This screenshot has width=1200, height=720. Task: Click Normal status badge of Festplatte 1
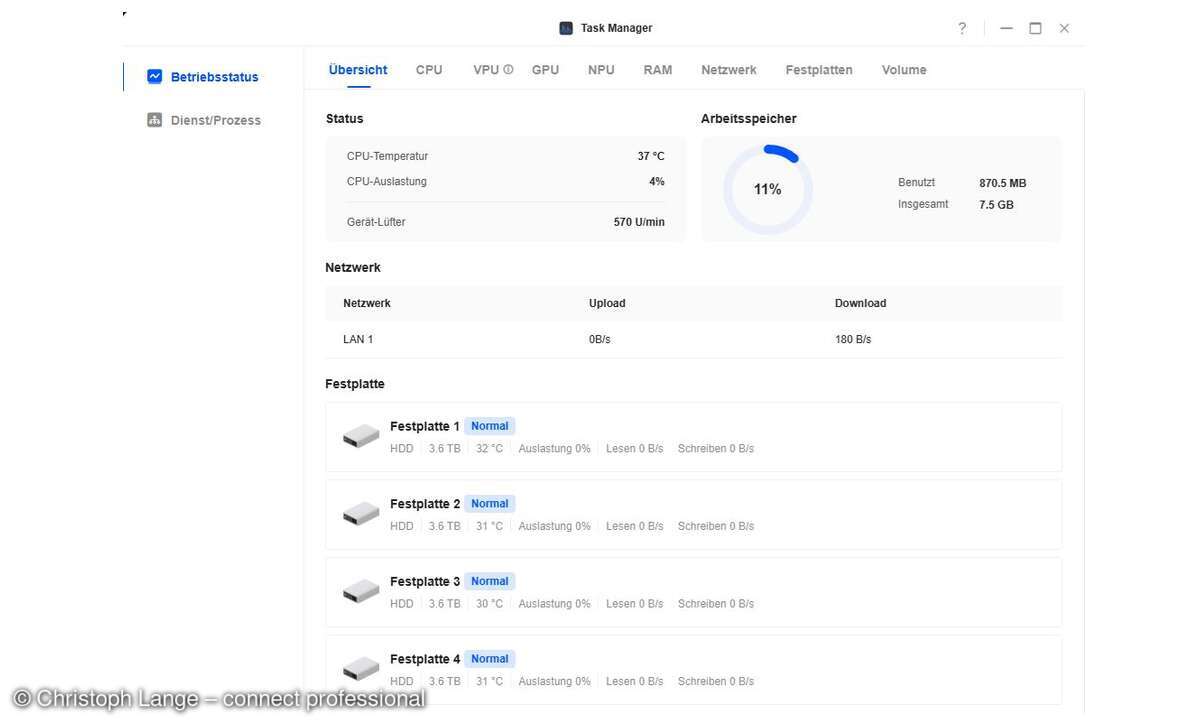click(x=490, y=426)
